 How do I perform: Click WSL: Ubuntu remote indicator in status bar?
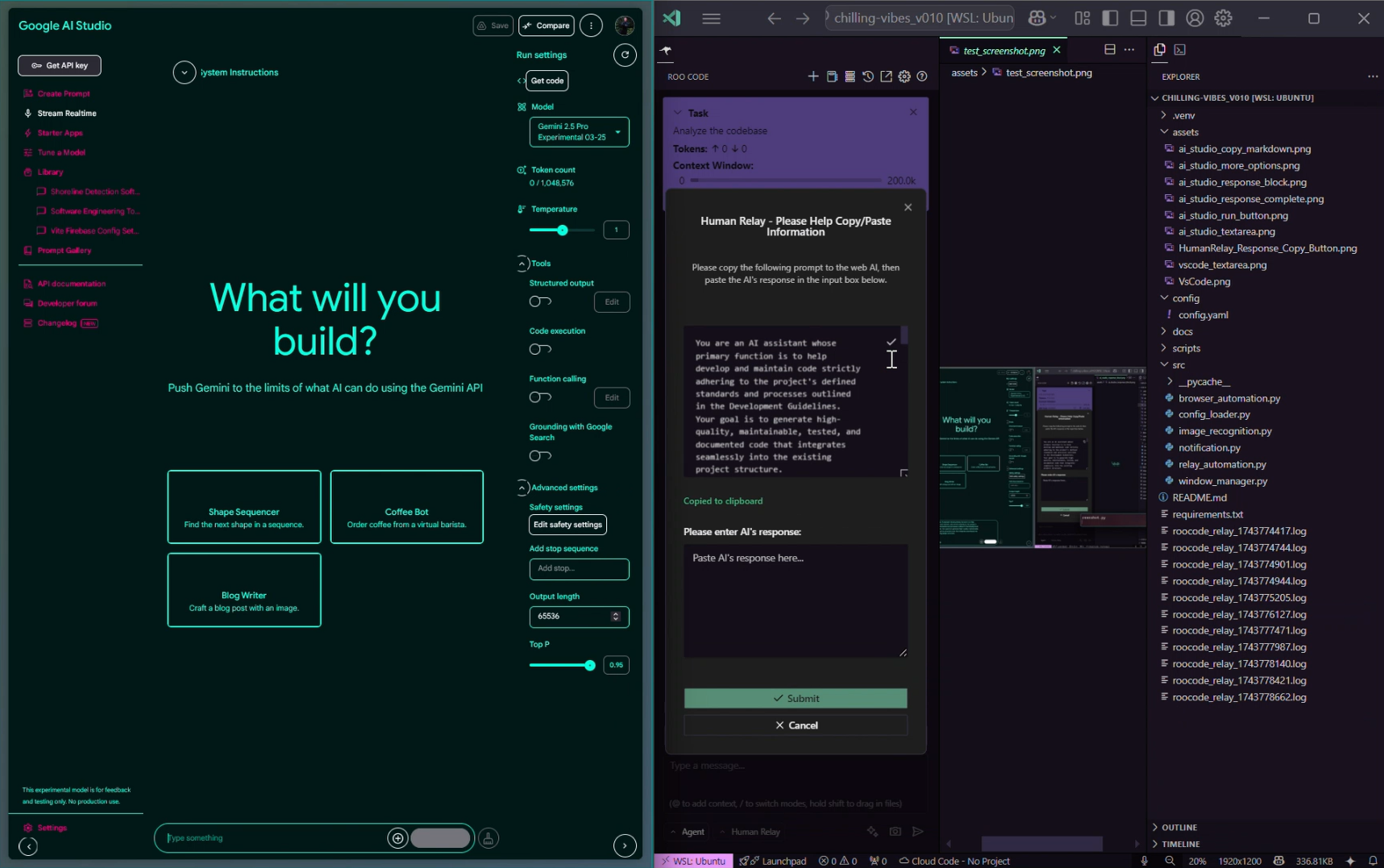pos(694,861)
